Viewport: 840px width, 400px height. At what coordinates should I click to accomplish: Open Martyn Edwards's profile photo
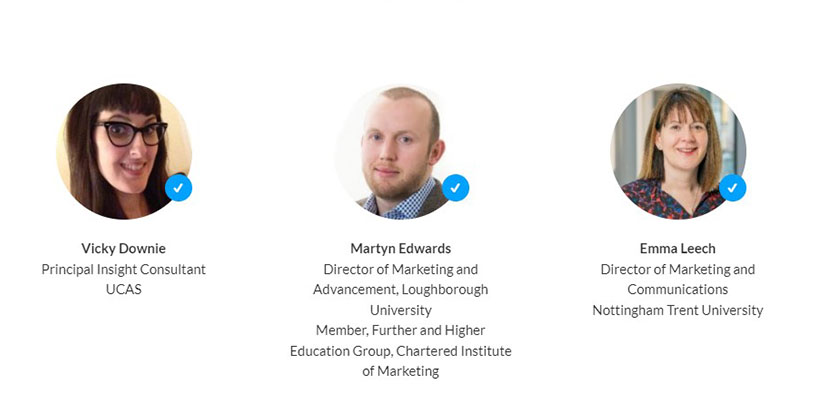click(x=398, y=150)
